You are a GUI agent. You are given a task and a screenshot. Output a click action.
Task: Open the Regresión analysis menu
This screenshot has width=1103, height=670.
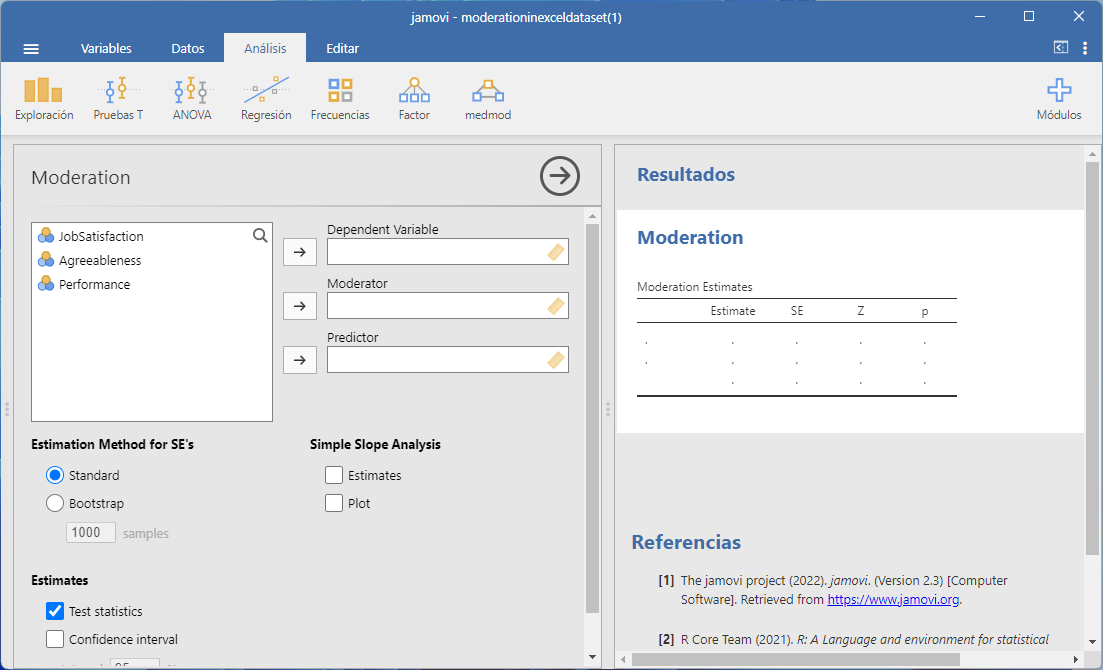[266, 99]
